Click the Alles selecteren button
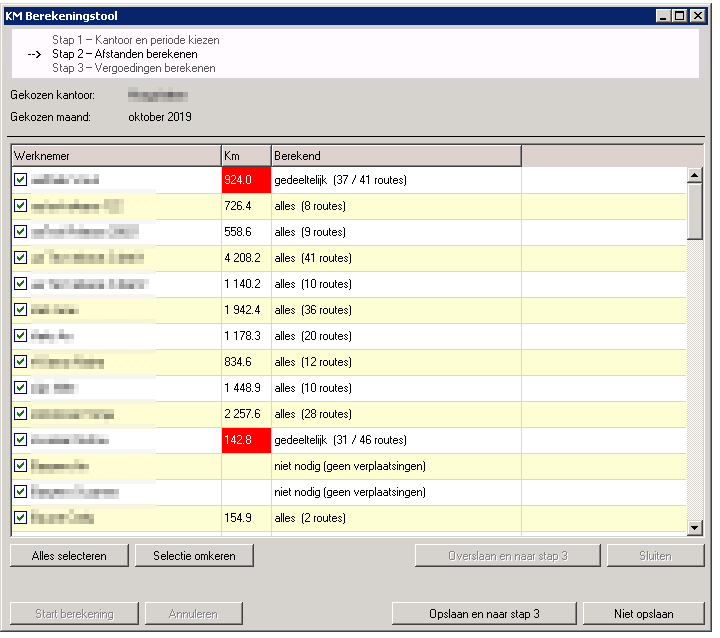The height and width of the screenshot is (638, 720). pyautogui.click(x=69, y=556)
